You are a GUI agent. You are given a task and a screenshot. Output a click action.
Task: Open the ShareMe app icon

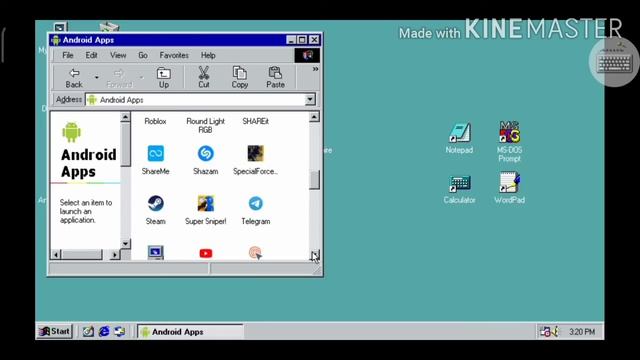(156, 154)
